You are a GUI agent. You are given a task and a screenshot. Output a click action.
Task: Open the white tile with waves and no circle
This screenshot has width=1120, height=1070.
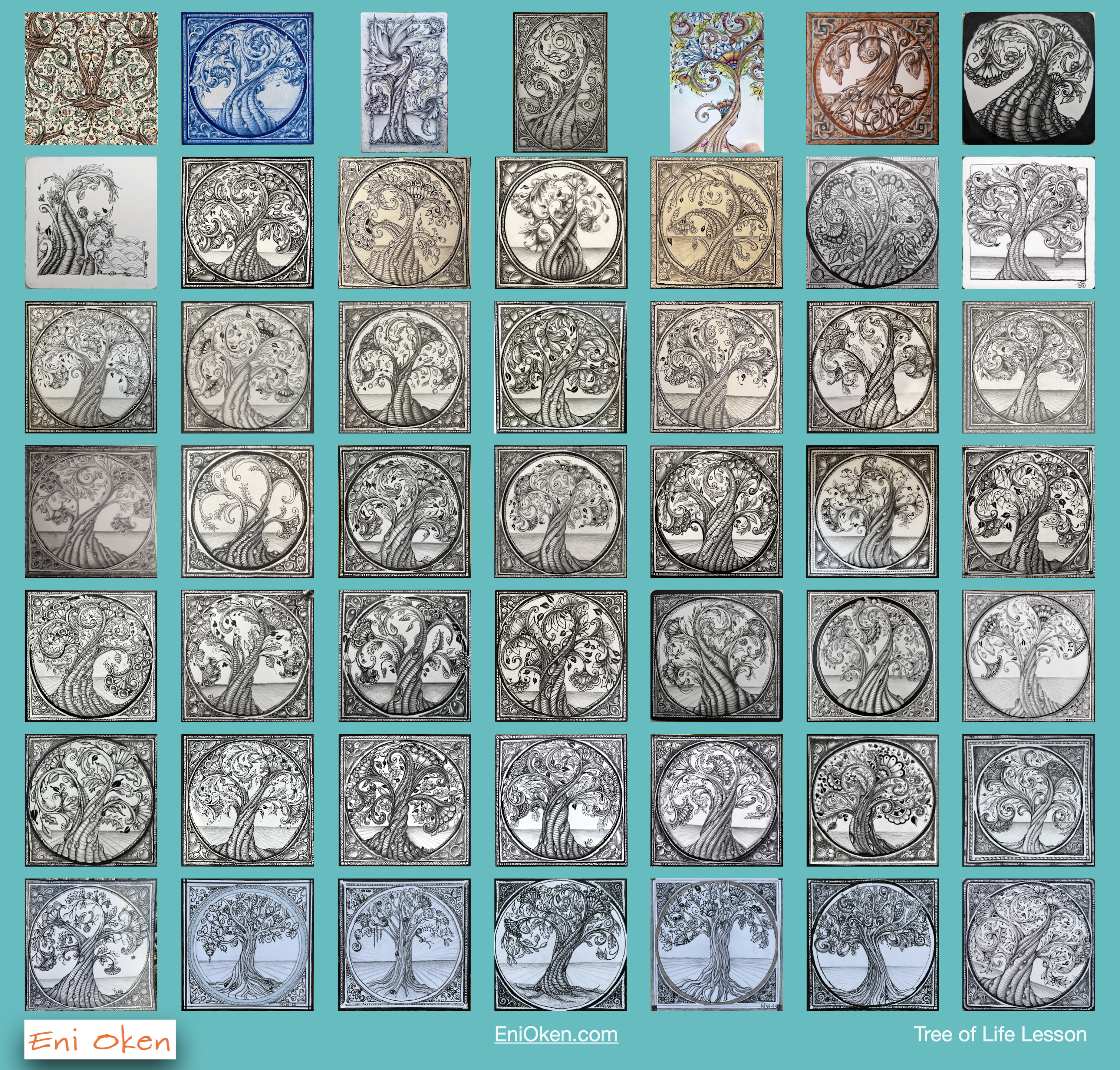click(x=91, y=223)
